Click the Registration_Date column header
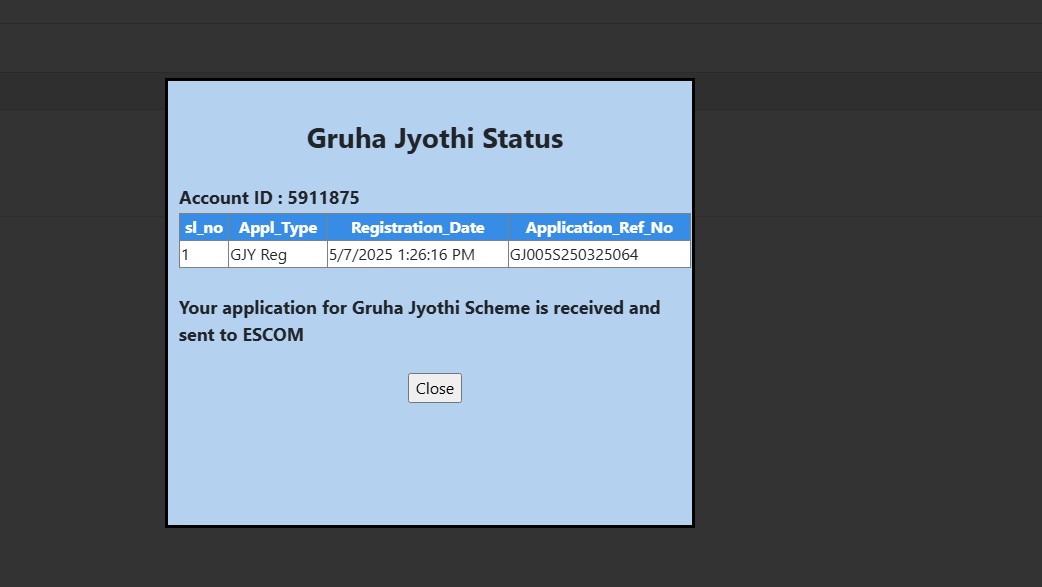The height and width of the screenshot is (587, 1042). click(x=418, y=227)
